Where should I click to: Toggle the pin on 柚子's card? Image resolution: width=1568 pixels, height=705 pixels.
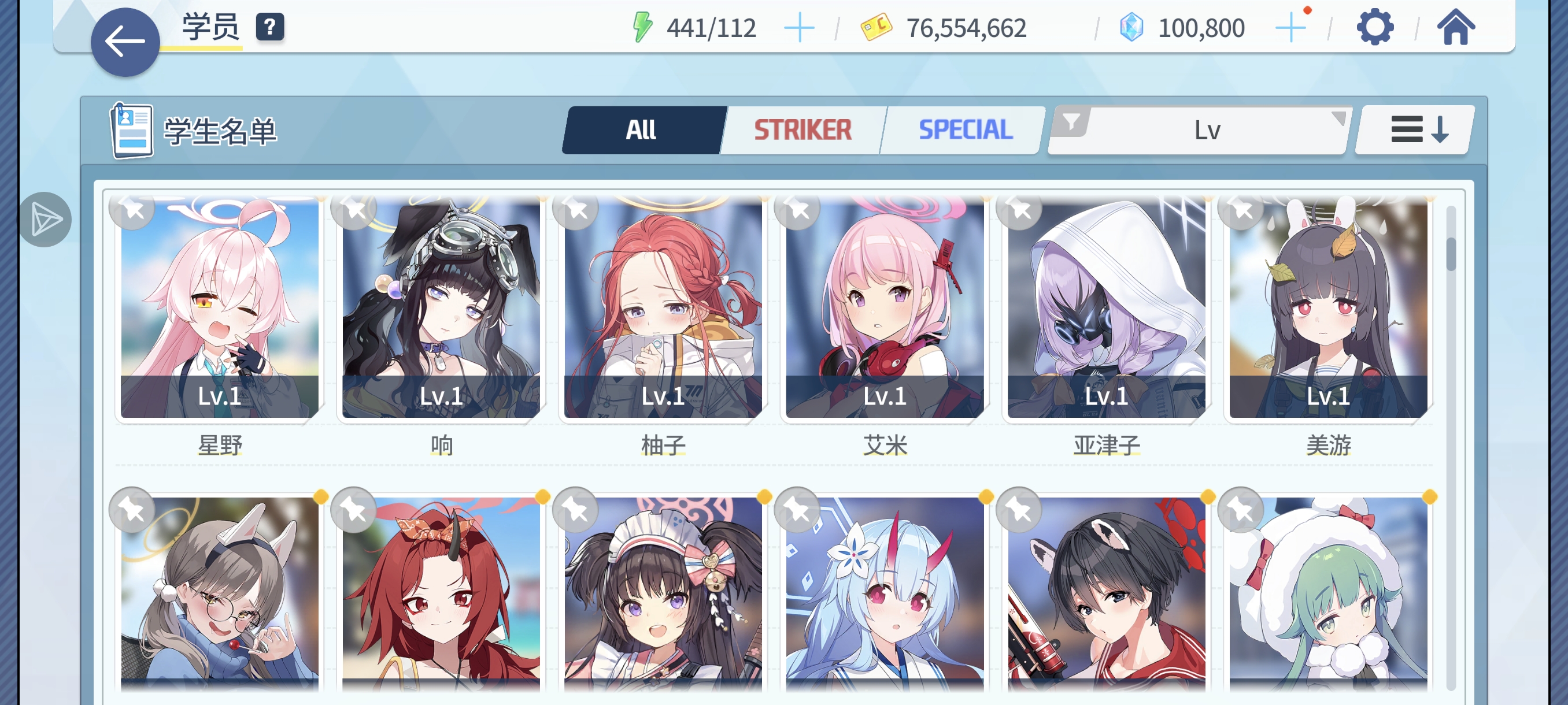[x=576, y=210]
